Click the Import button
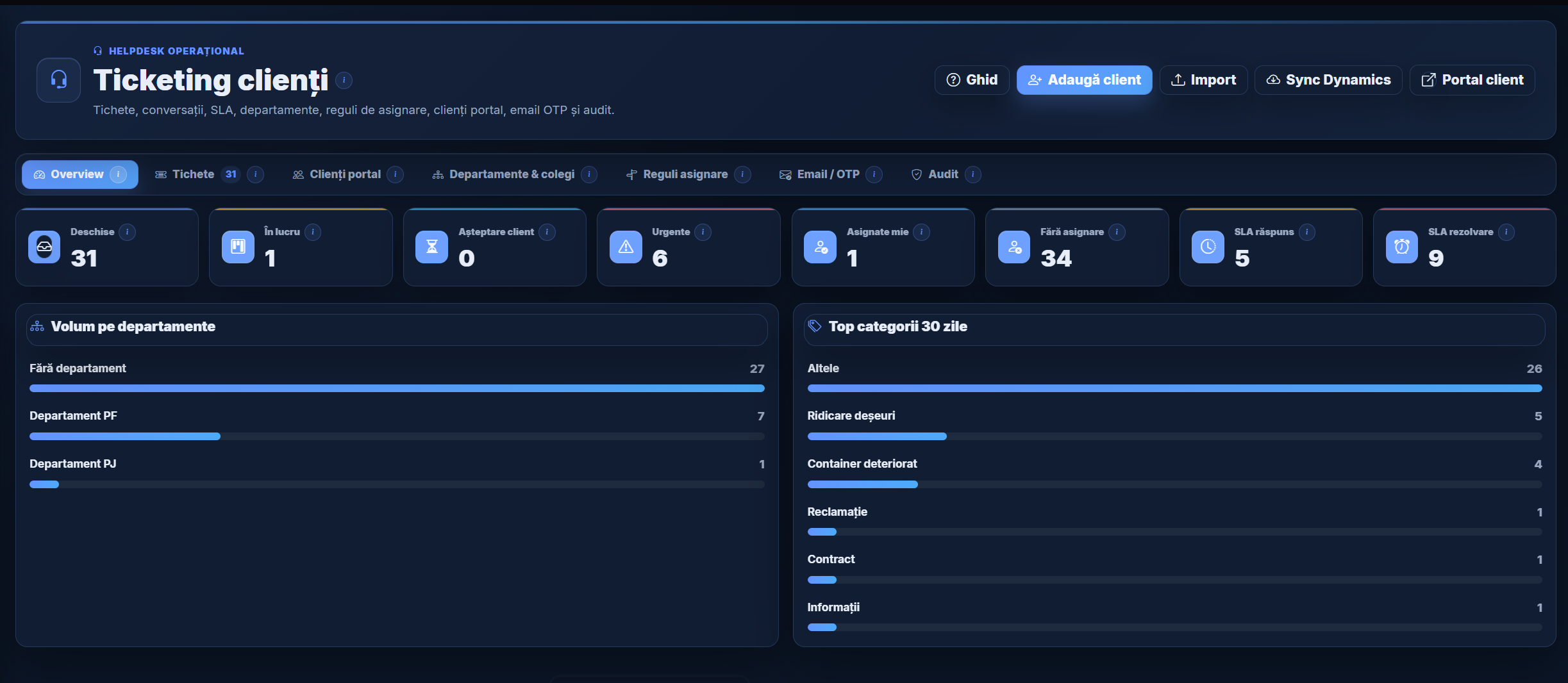The width and height of the screenshot is (1568, 683). (1203, 80)
